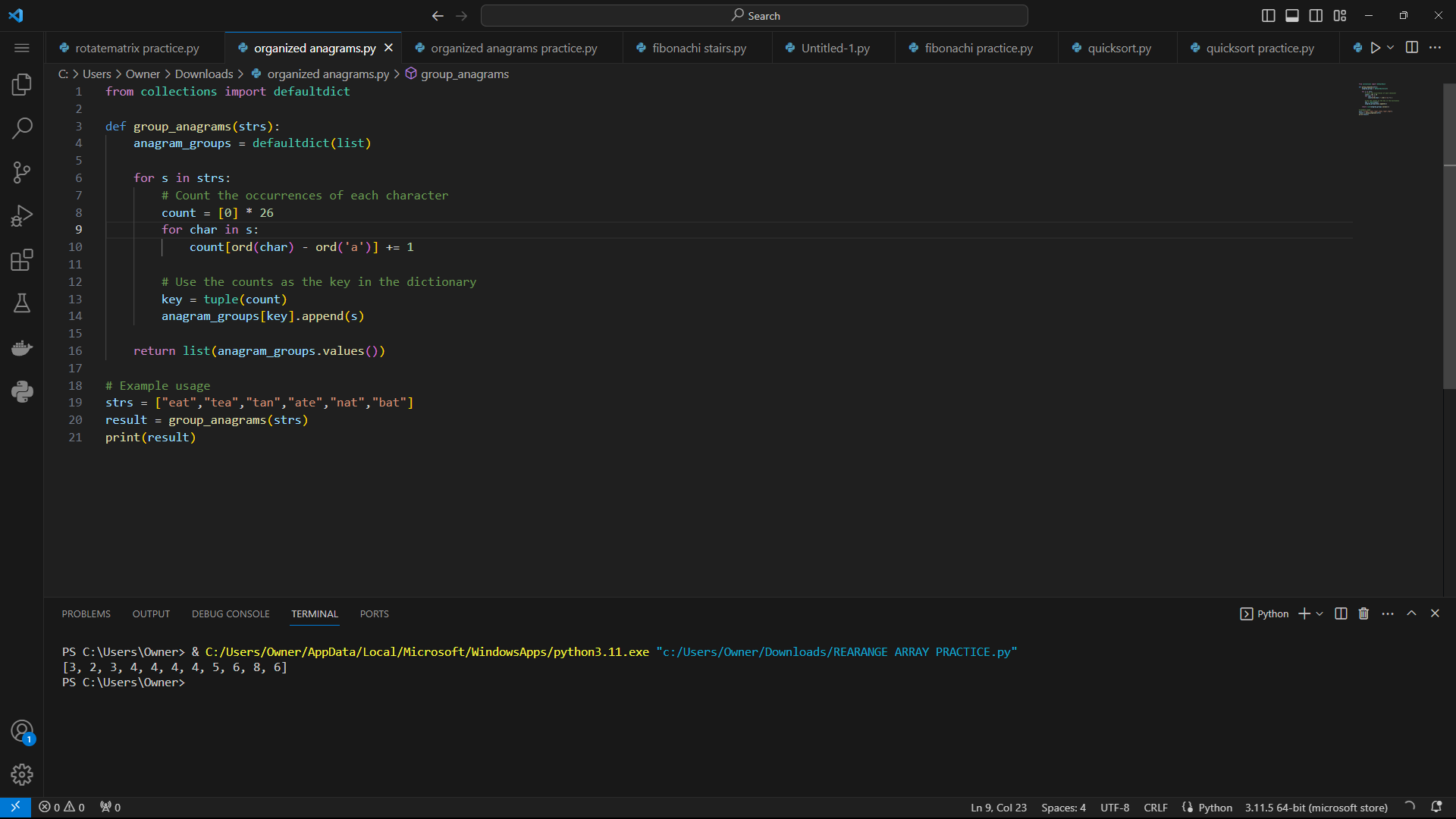
Task: Open the OUTPUT panel tab
Action: [151, 613]
